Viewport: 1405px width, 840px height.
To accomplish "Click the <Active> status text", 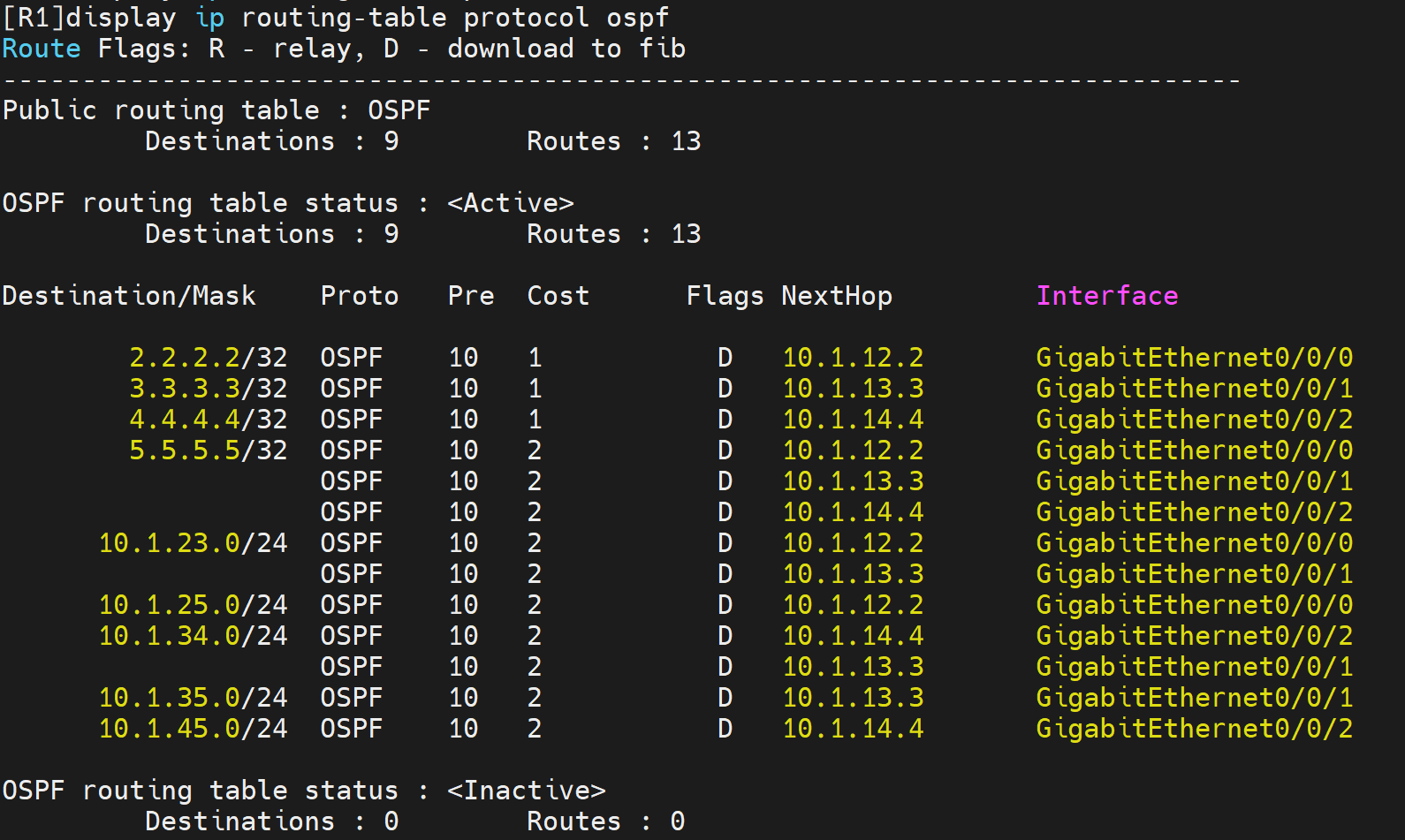I will point(510,203).
